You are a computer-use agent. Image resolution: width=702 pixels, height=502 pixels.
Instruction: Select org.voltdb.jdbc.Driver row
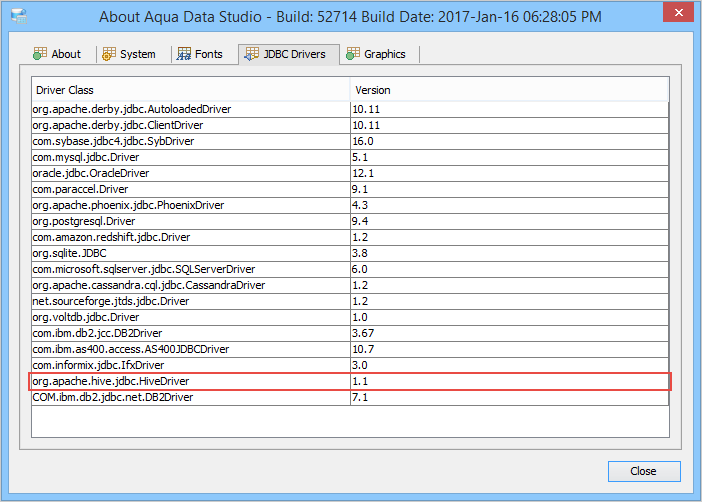(x=350, y=318)
